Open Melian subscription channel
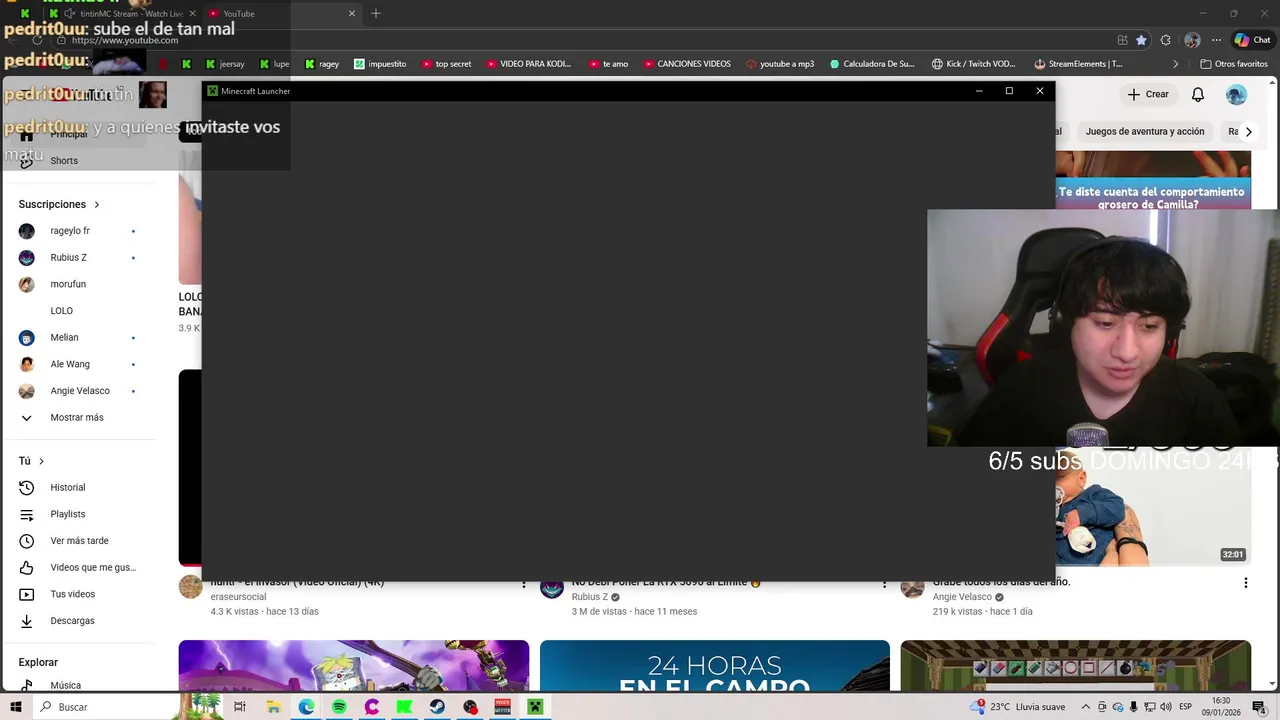 coord(80,337)
